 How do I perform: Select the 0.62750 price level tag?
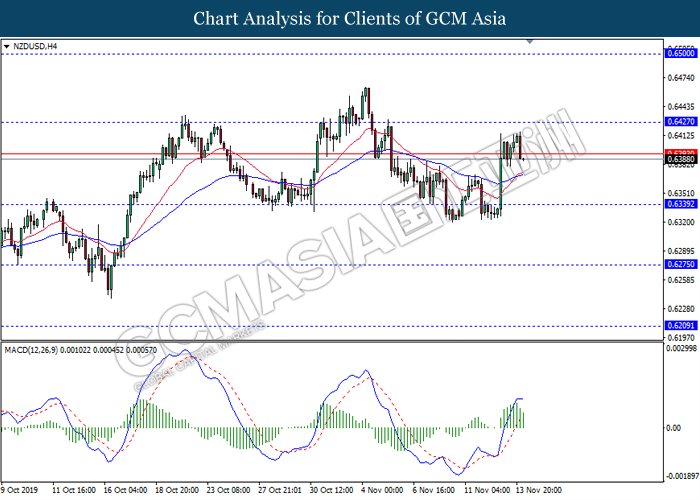click(680, 265)
